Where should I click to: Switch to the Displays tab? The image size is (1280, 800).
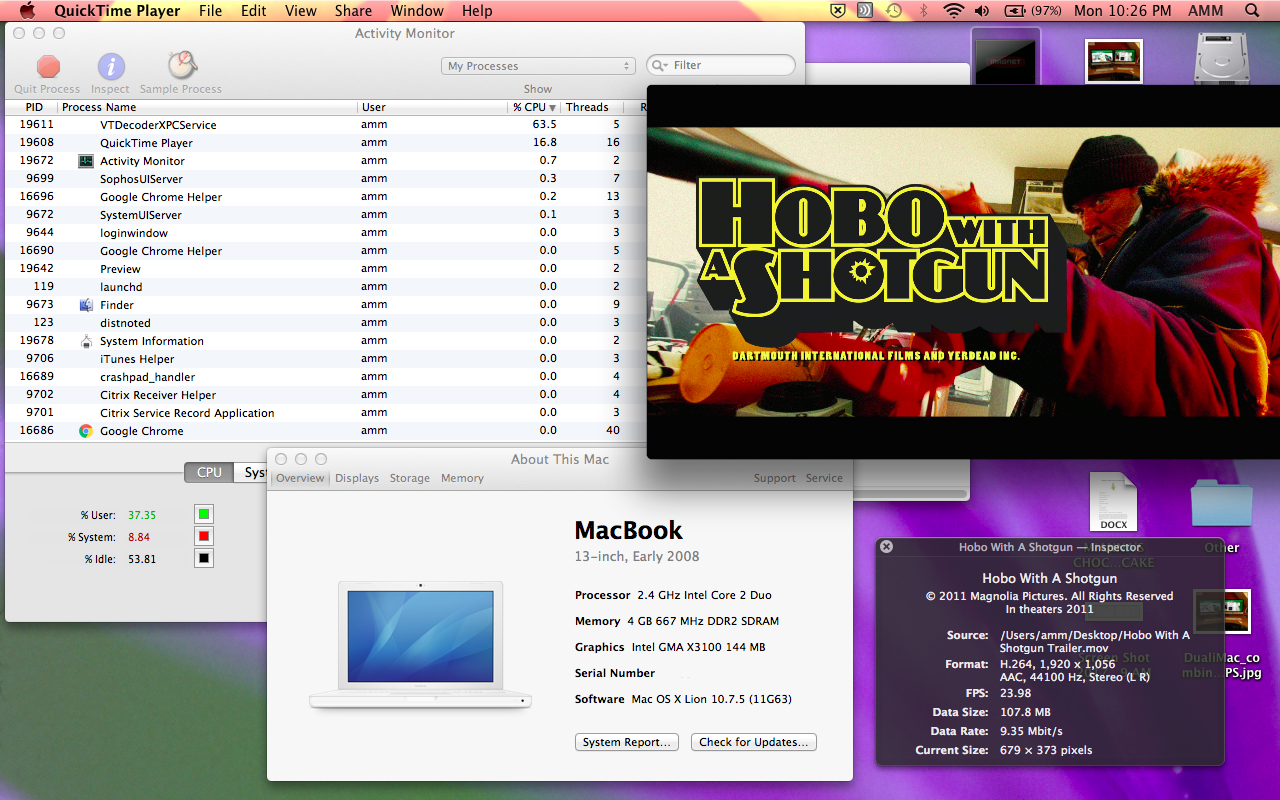point(357,478)
